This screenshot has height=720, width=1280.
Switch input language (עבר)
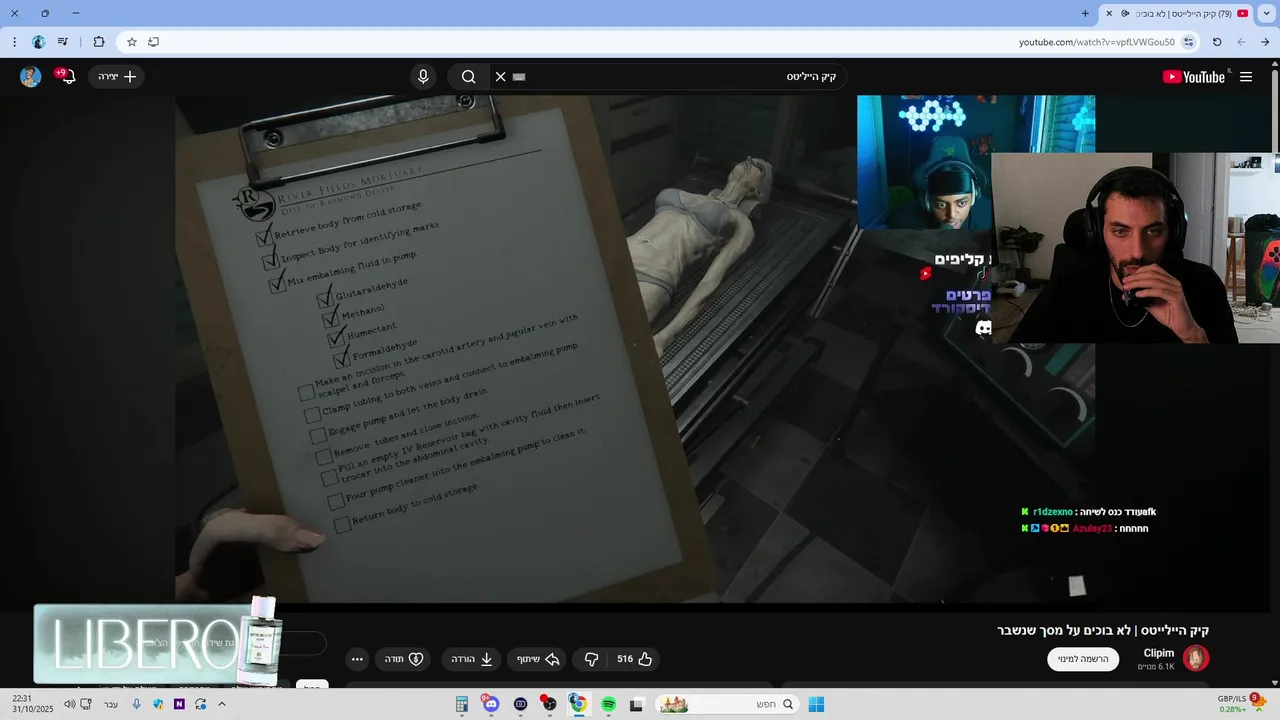click(x=110, y=704)
